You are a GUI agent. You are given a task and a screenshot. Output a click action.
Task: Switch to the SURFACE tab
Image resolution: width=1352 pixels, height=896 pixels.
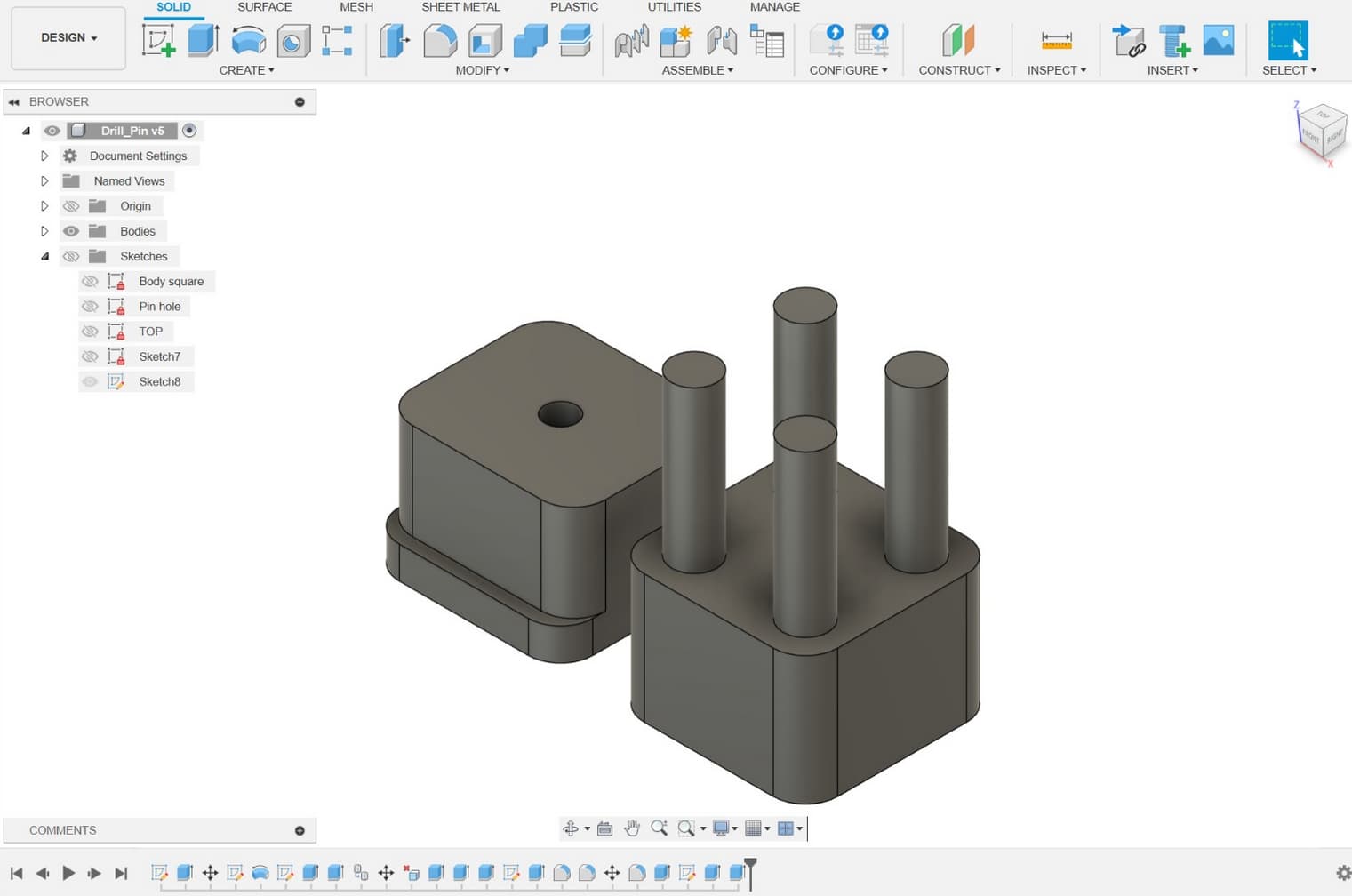(264, 7)
